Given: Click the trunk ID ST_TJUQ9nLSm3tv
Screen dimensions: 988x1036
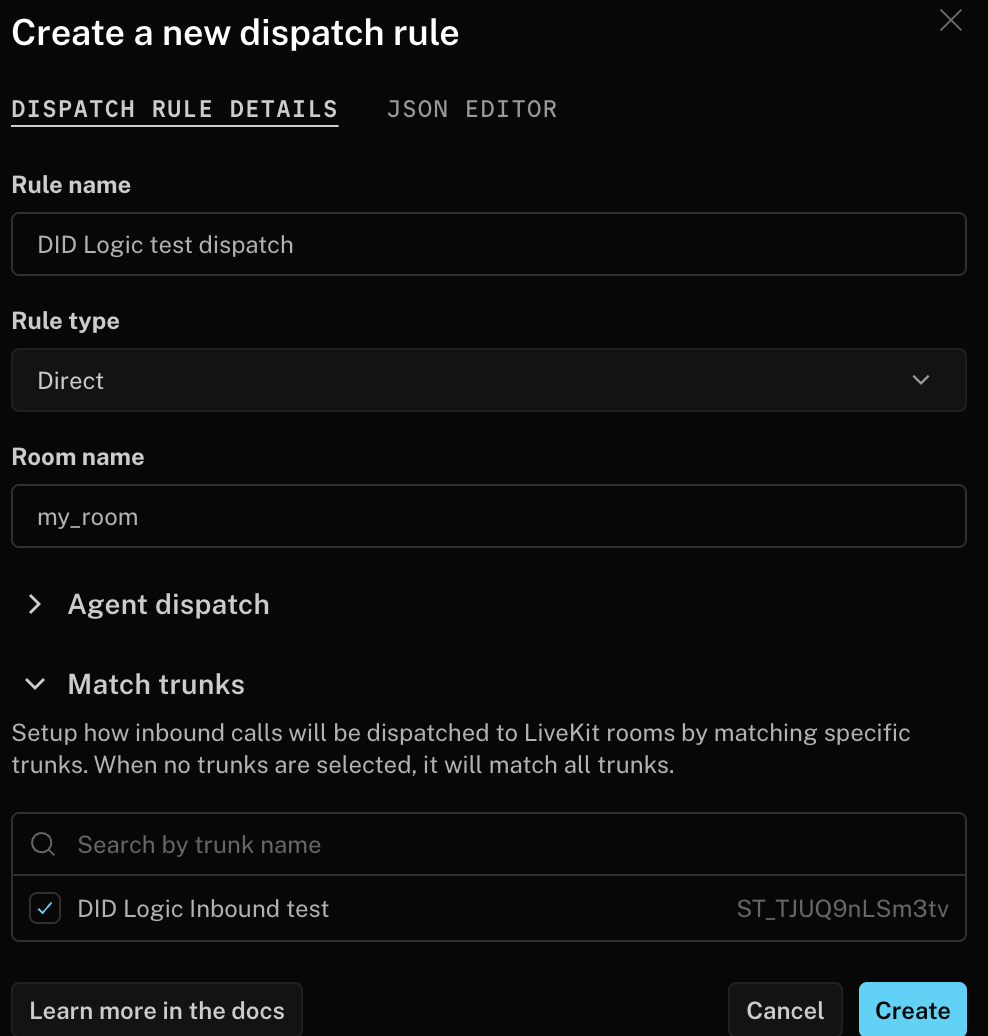Looking at the screenshot, I should click(842, 909).
